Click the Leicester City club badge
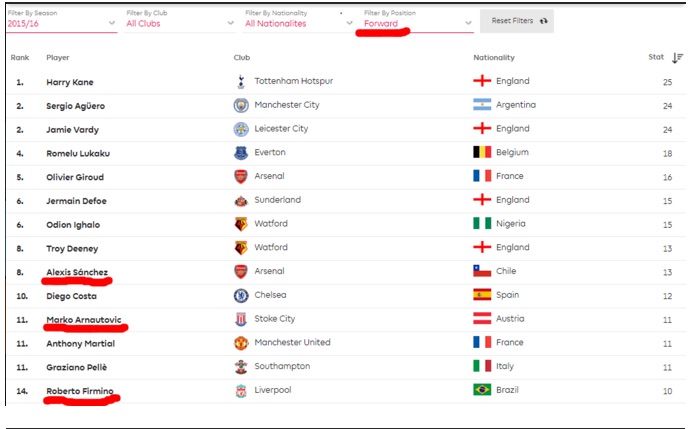Viewport: 696px width, 429px height. pyautogui.click(x=241, y=129)
